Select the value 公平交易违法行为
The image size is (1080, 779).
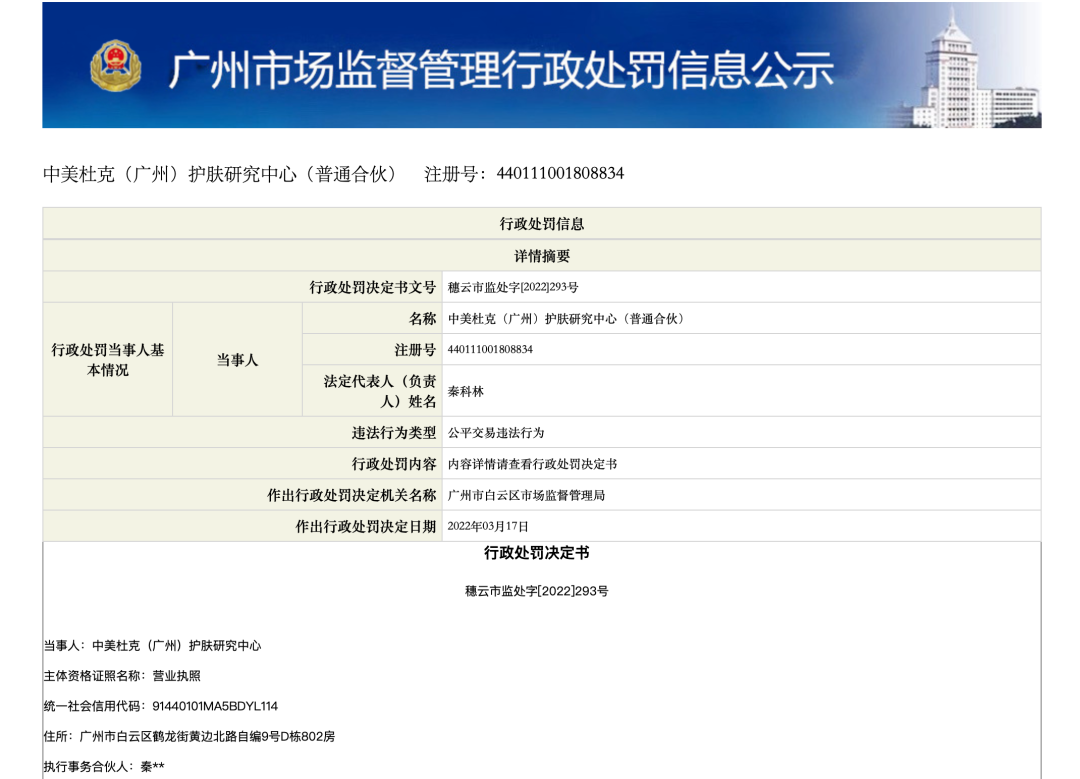point(496,433)
